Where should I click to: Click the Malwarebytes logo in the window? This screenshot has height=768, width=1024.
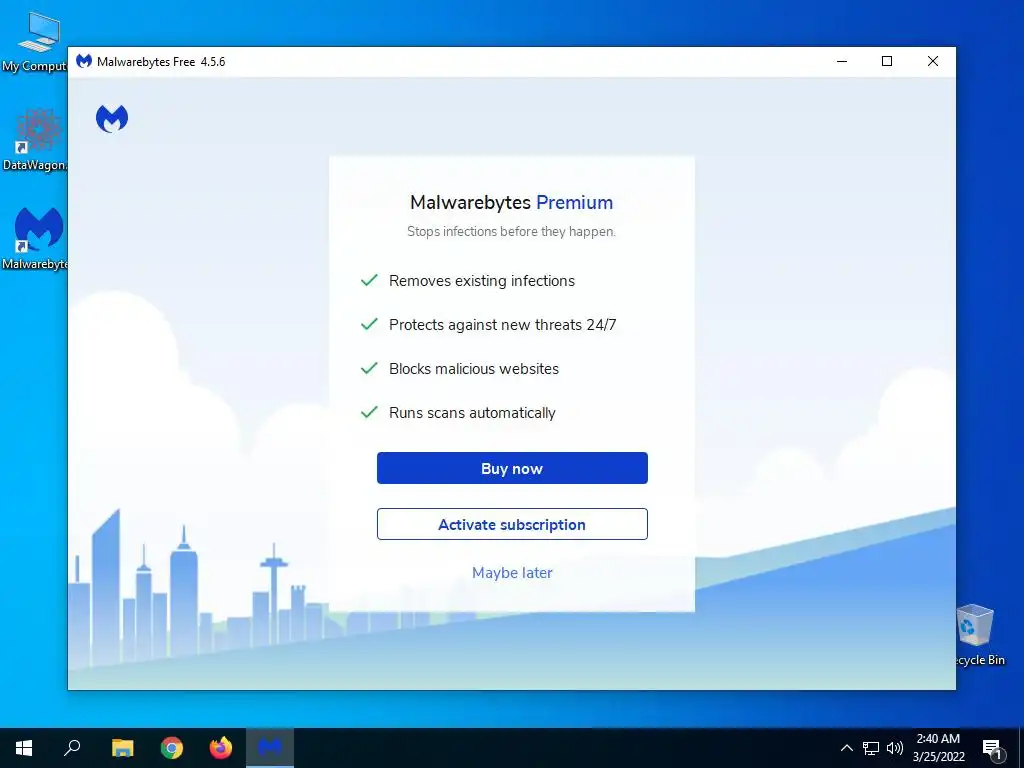click(112, 118)
